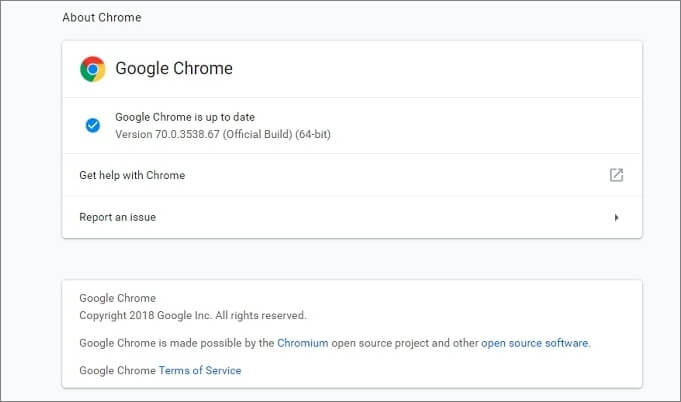Click the blue up-to-date checkmark icon

93,125
